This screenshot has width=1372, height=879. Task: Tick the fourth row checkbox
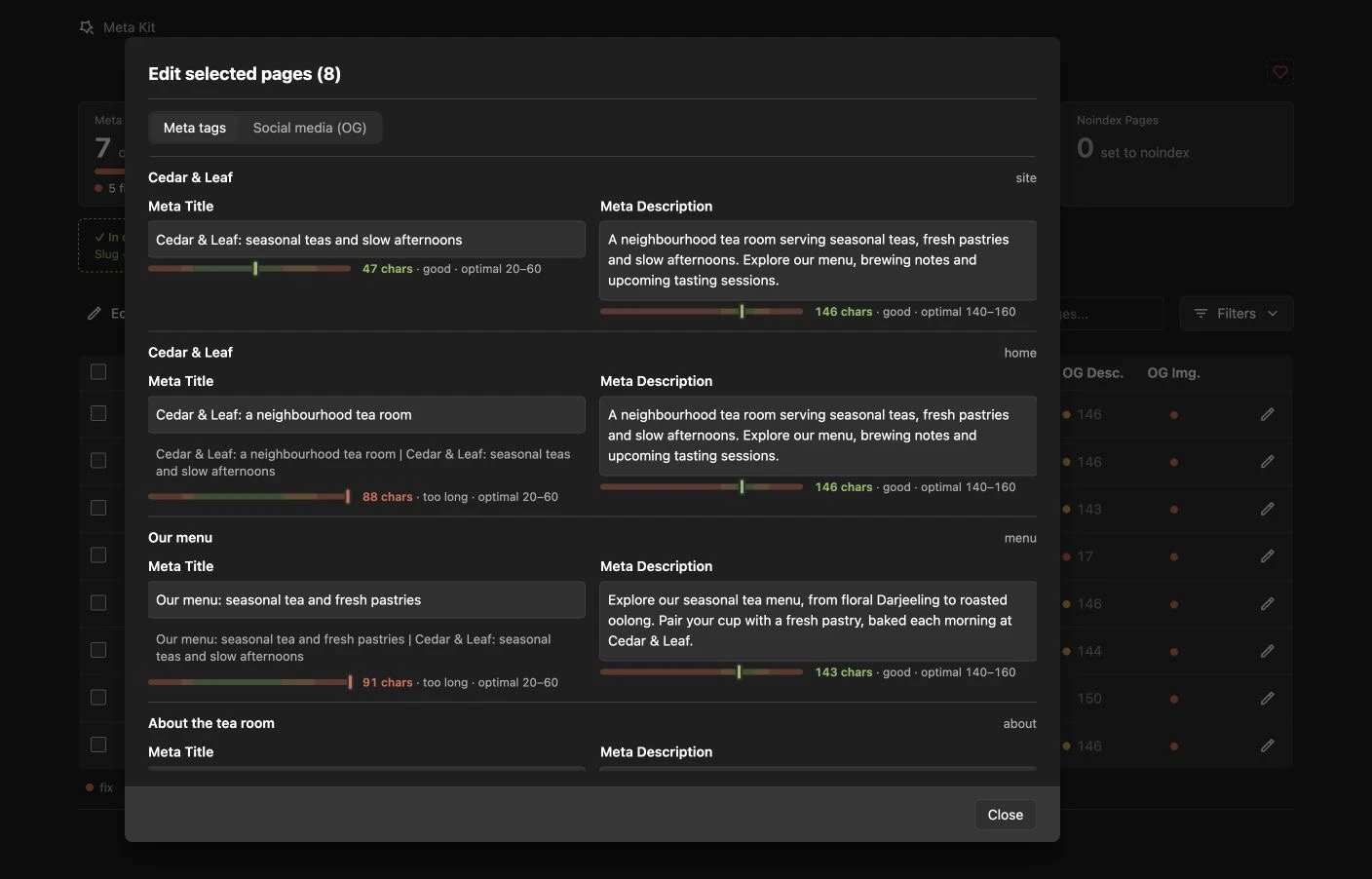pos(98,554)
